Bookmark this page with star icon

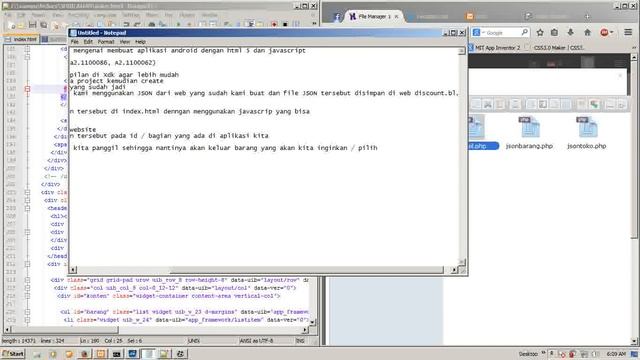540,32
